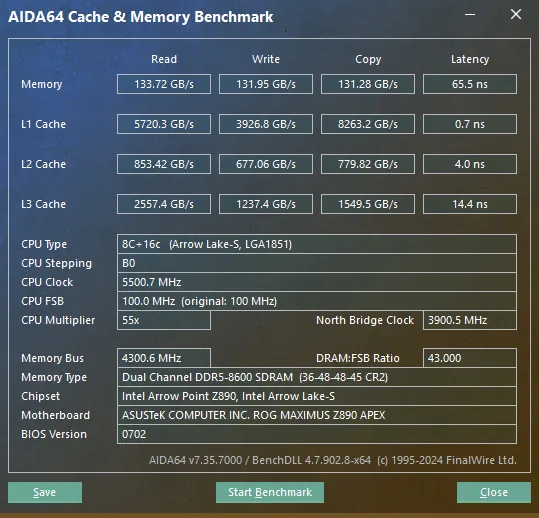Click the AIDA64 v7.35.7000 version text
The width and height of the screenshot is (539, 518).
tap(333, 460)
